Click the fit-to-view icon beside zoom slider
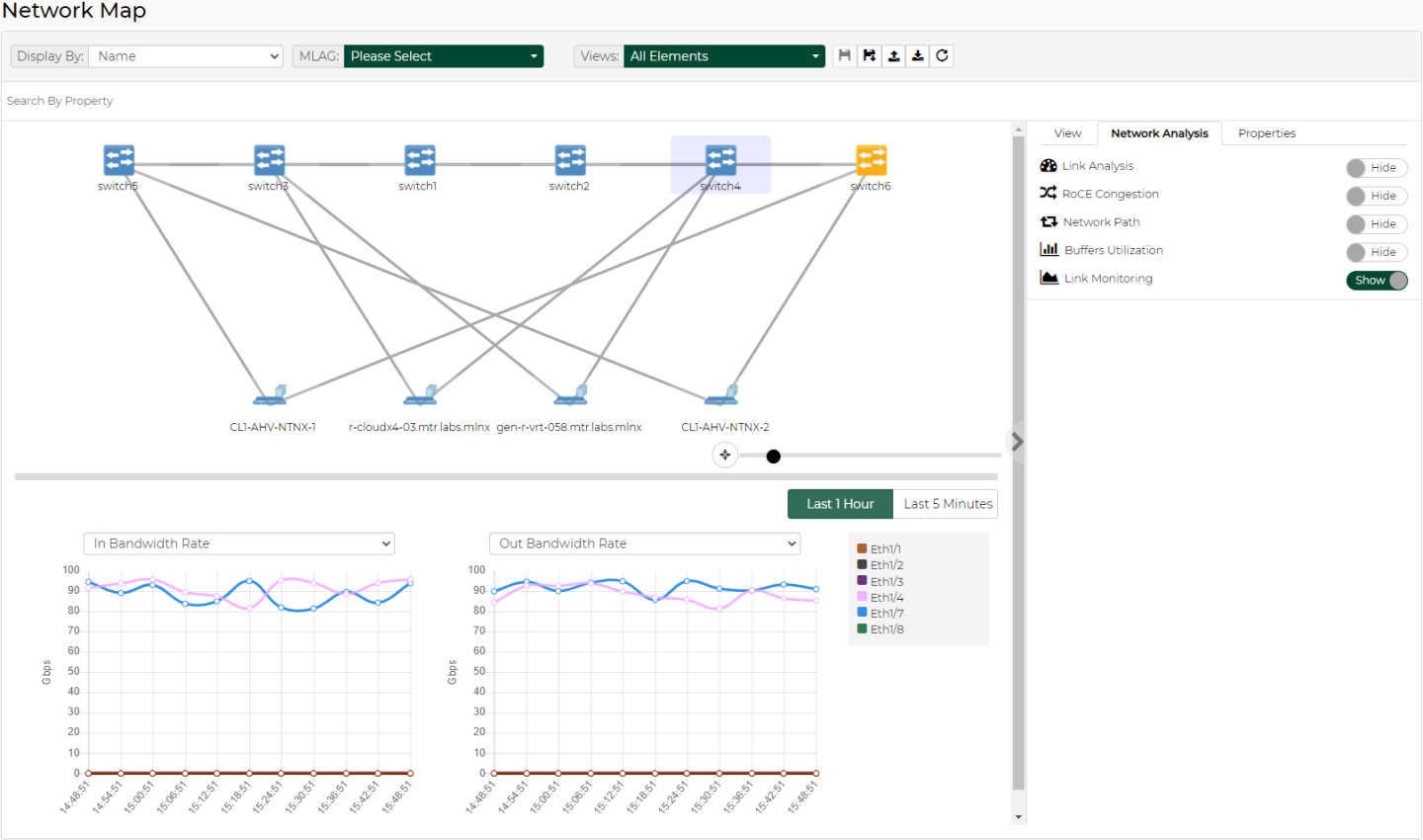 725,456
